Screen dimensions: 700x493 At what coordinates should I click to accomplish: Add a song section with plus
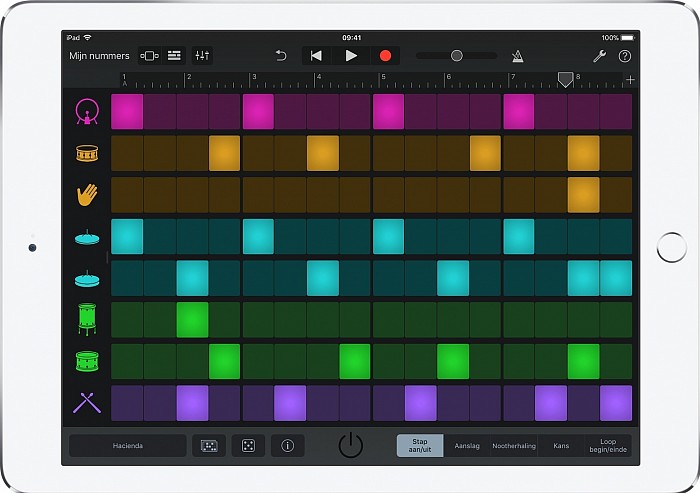[x=630, y=79]
